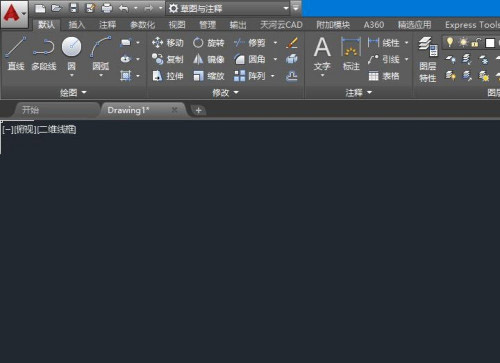Open 图层特性 (Layer Properties) manager

pos(428,59)
